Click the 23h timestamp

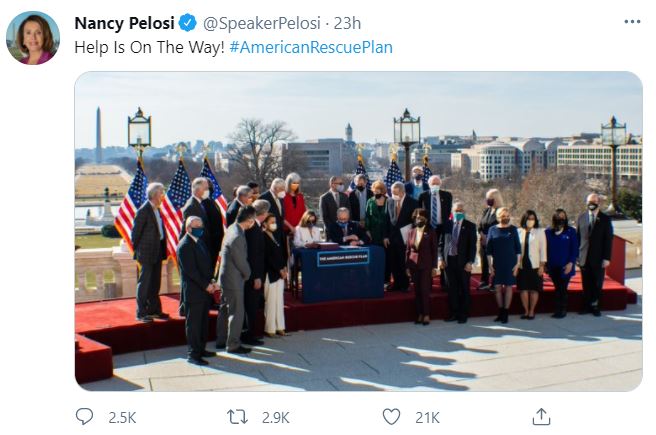347,23
